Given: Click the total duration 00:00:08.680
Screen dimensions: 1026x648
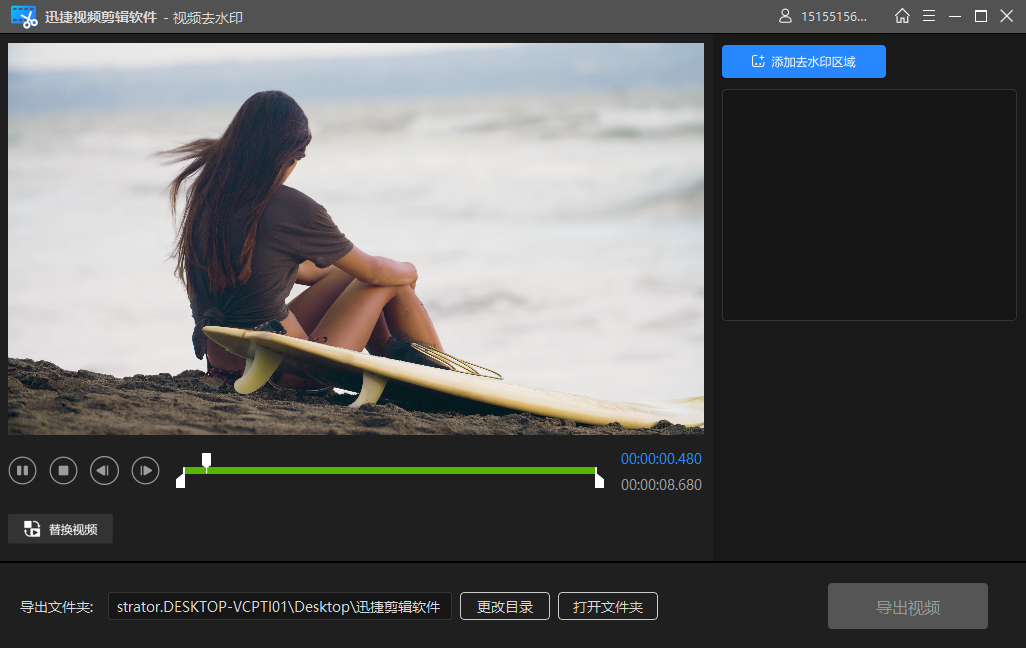Looking at the screenshot, I should pos(661,485).
